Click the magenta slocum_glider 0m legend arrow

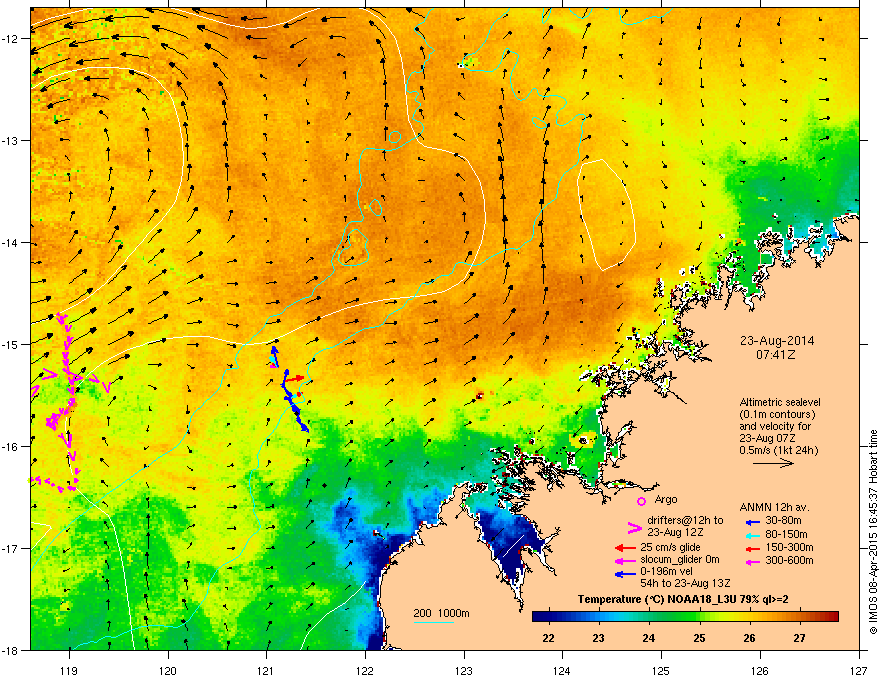click(623, 560)
